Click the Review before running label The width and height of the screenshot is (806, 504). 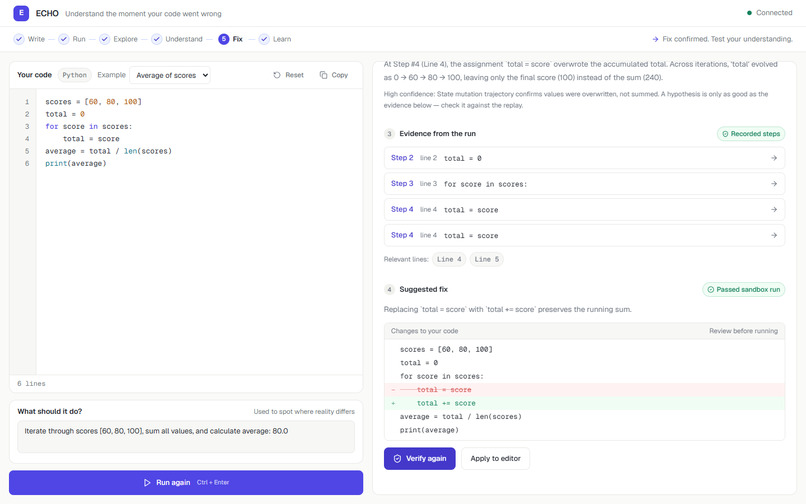(743, 331)
